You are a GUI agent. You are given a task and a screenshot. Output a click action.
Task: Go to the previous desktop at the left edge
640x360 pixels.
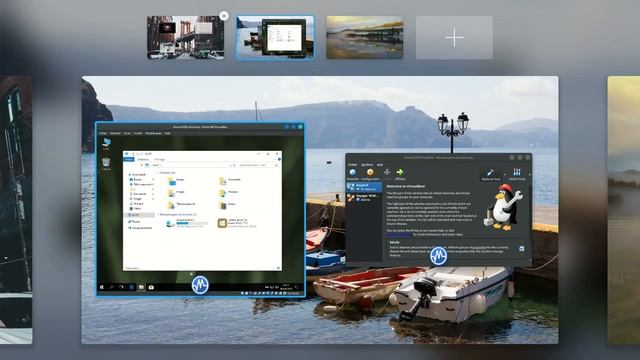tap(16, 209)
